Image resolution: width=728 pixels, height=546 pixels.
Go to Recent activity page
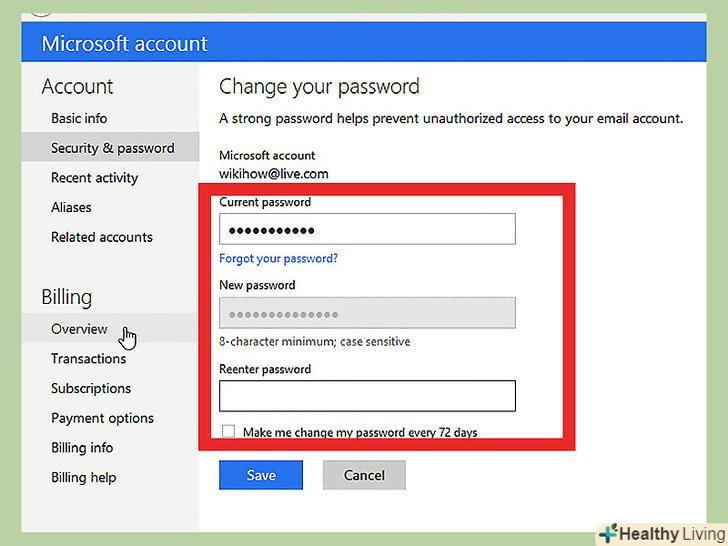[x=94, y=178]
